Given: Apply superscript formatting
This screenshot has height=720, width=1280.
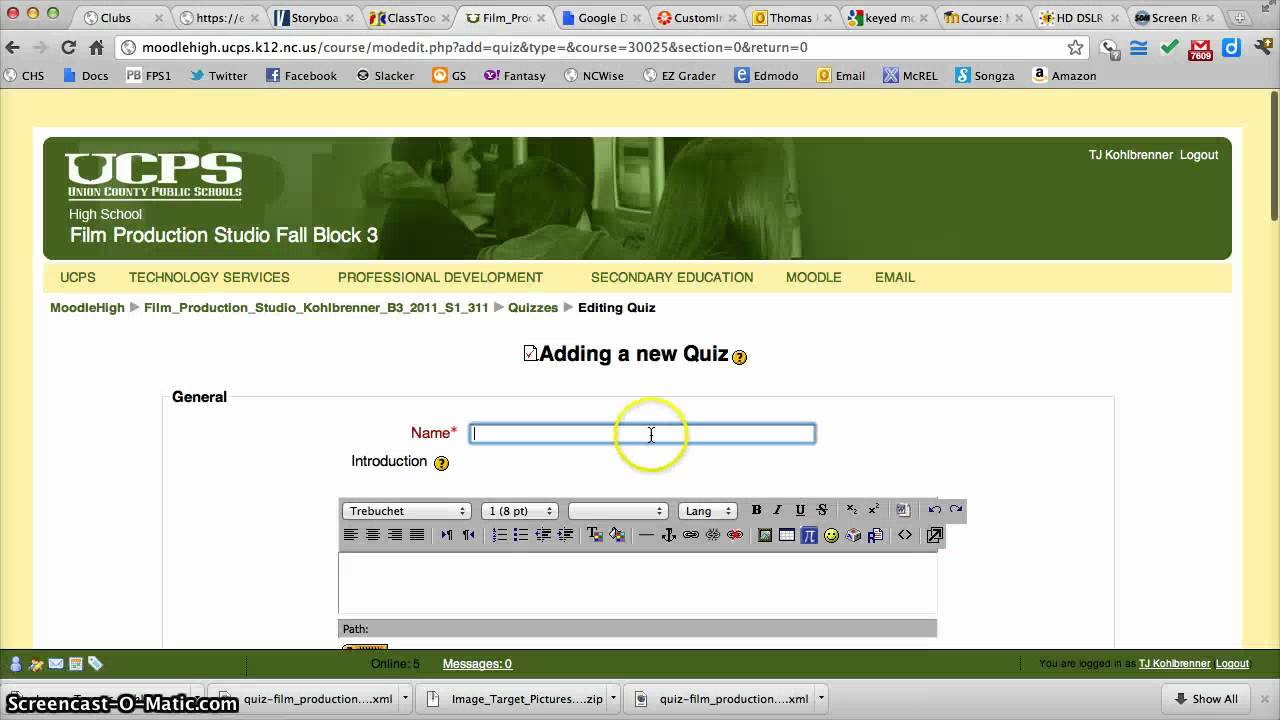Looking at the screenshot, I should (x=873, y=510).
